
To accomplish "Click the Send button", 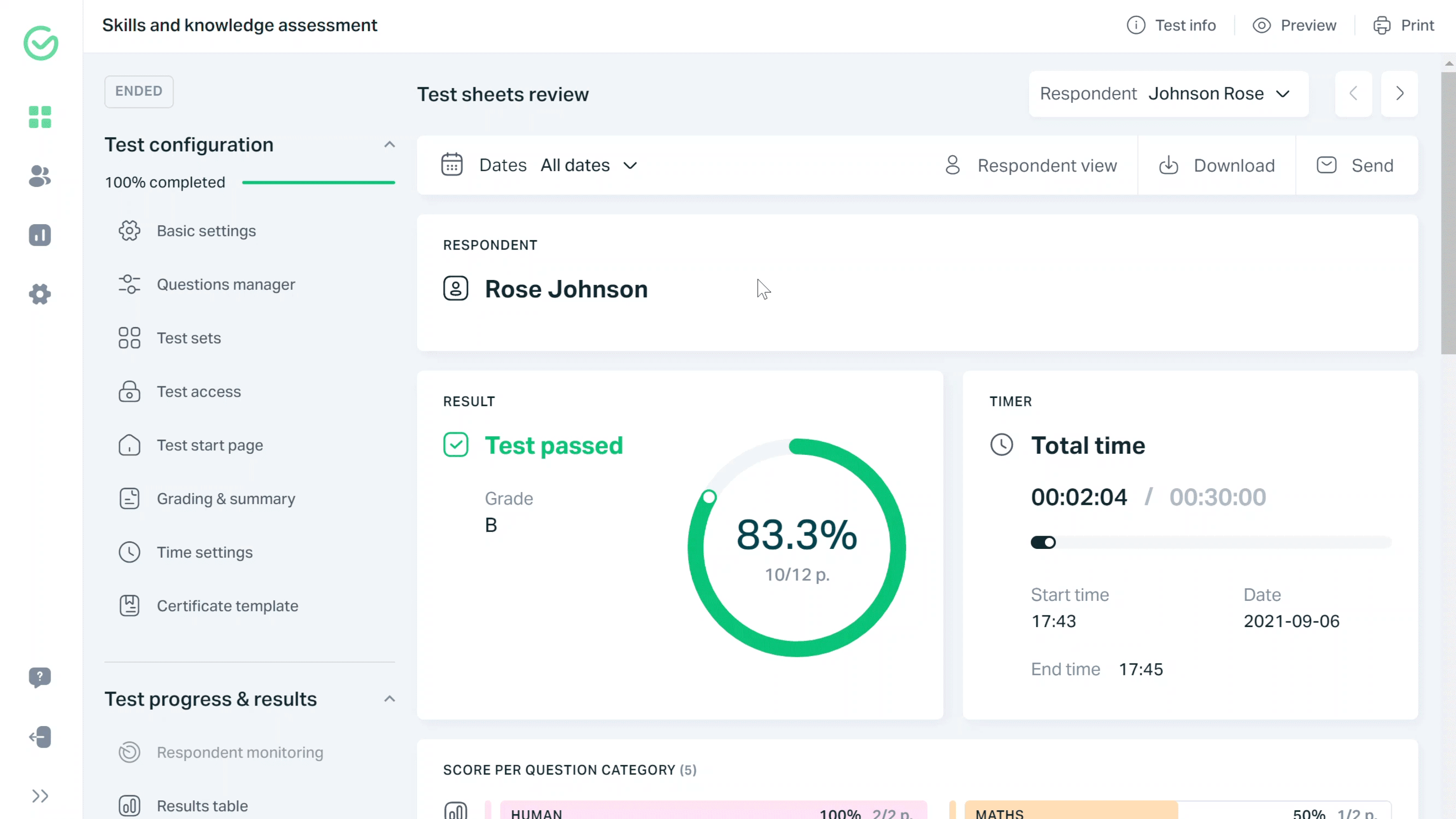I will click(x=1355, y=165).
